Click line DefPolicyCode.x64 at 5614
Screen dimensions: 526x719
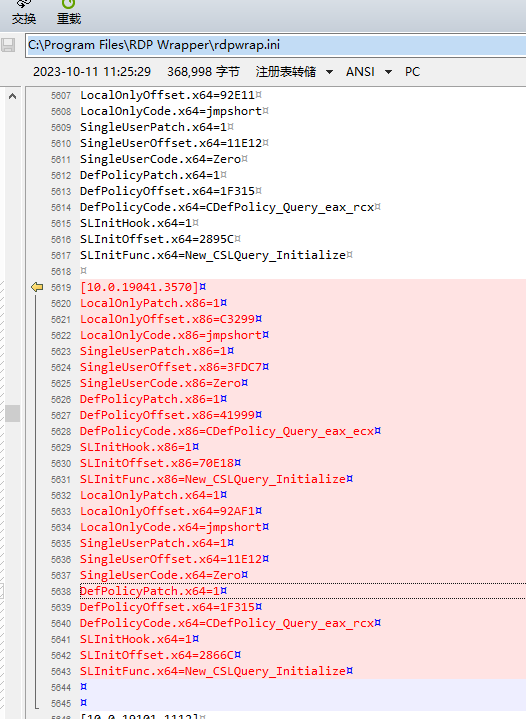pyautogui.click(x=227, y=207)
